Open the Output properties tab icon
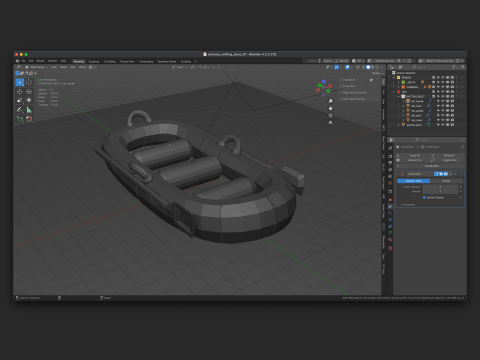Image resolution: width=480 pixels, height=360 pixels. [x=390, y=163]
